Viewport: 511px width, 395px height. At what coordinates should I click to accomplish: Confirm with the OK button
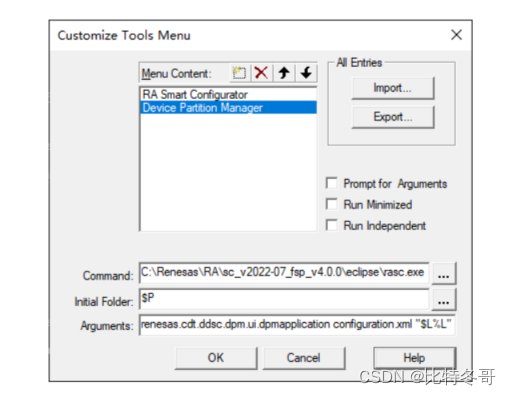click(216, 358)
